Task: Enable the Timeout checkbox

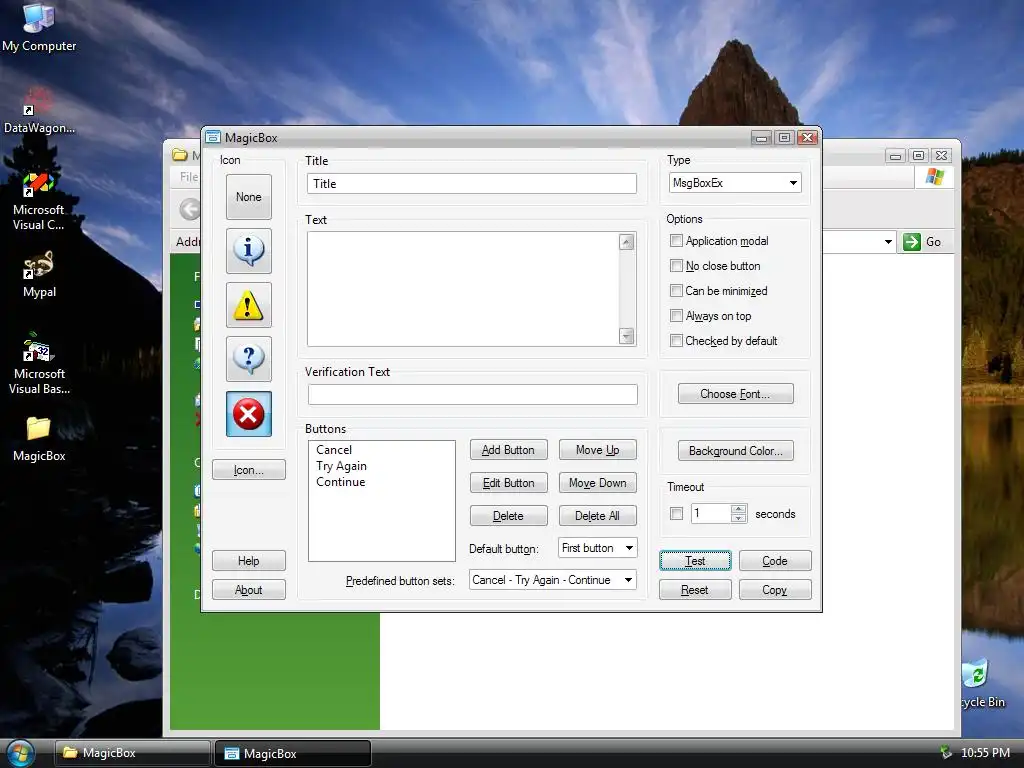Action: click(677, 513)
